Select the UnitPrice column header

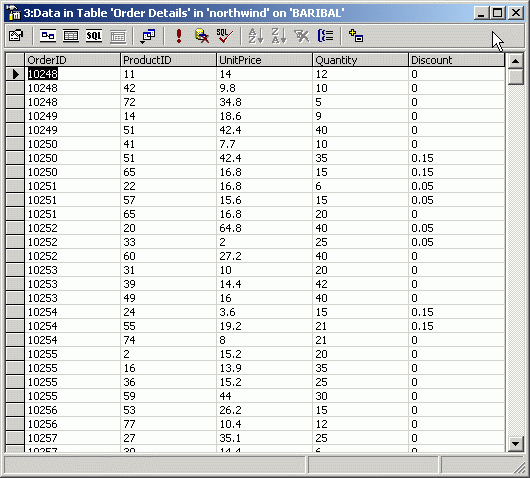point(264,60)
